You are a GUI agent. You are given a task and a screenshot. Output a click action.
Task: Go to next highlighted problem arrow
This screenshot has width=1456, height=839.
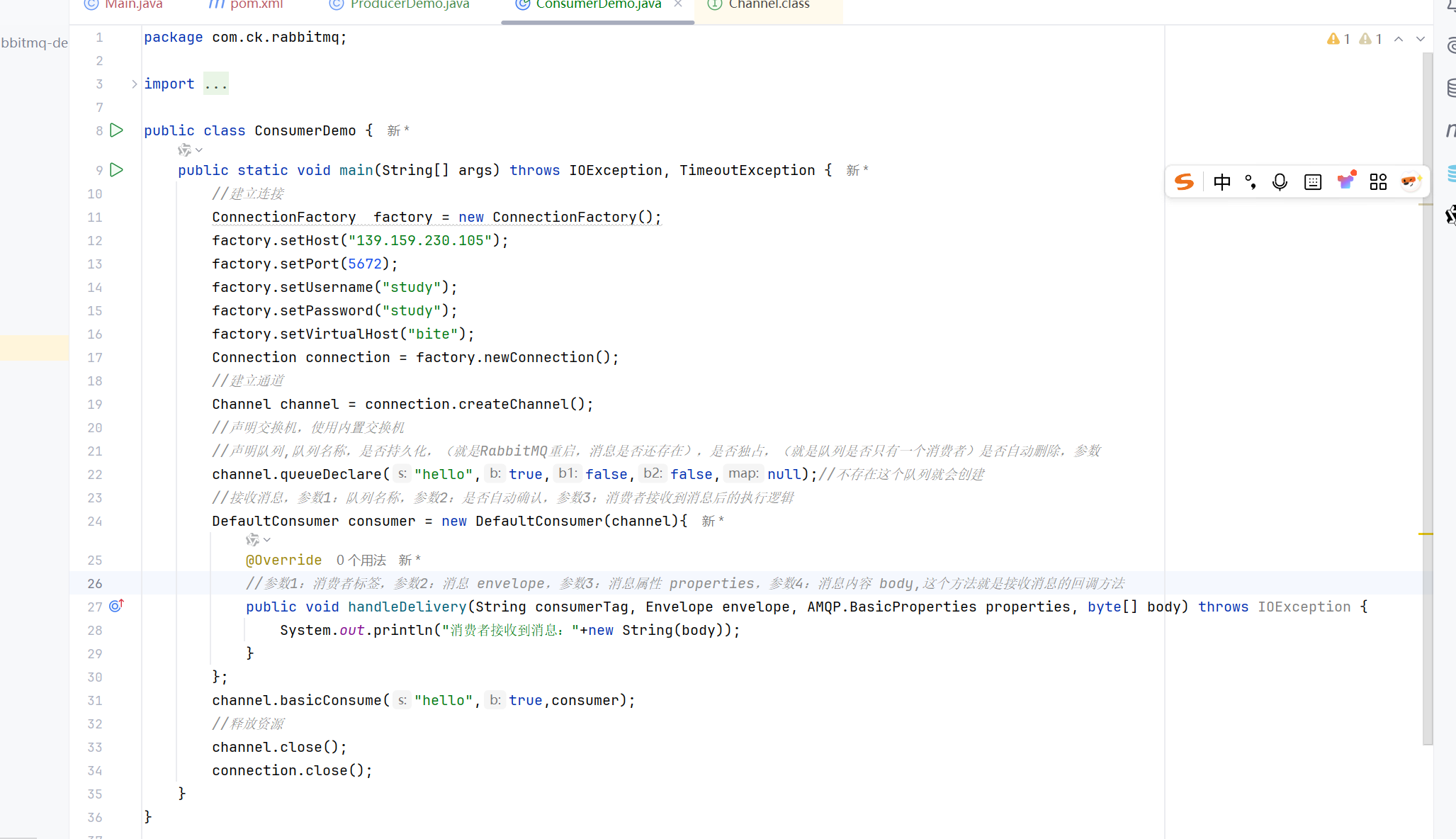pos(1420,39)
